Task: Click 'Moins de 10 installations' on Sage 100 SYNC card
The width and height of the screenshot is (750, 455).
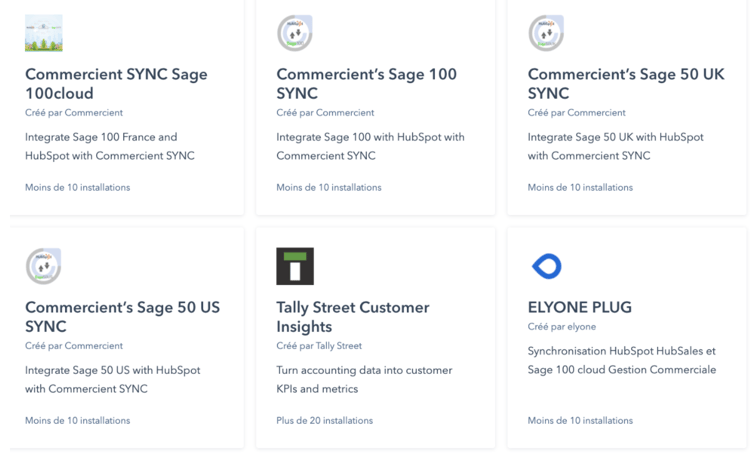Action: (x=329, y=188)
